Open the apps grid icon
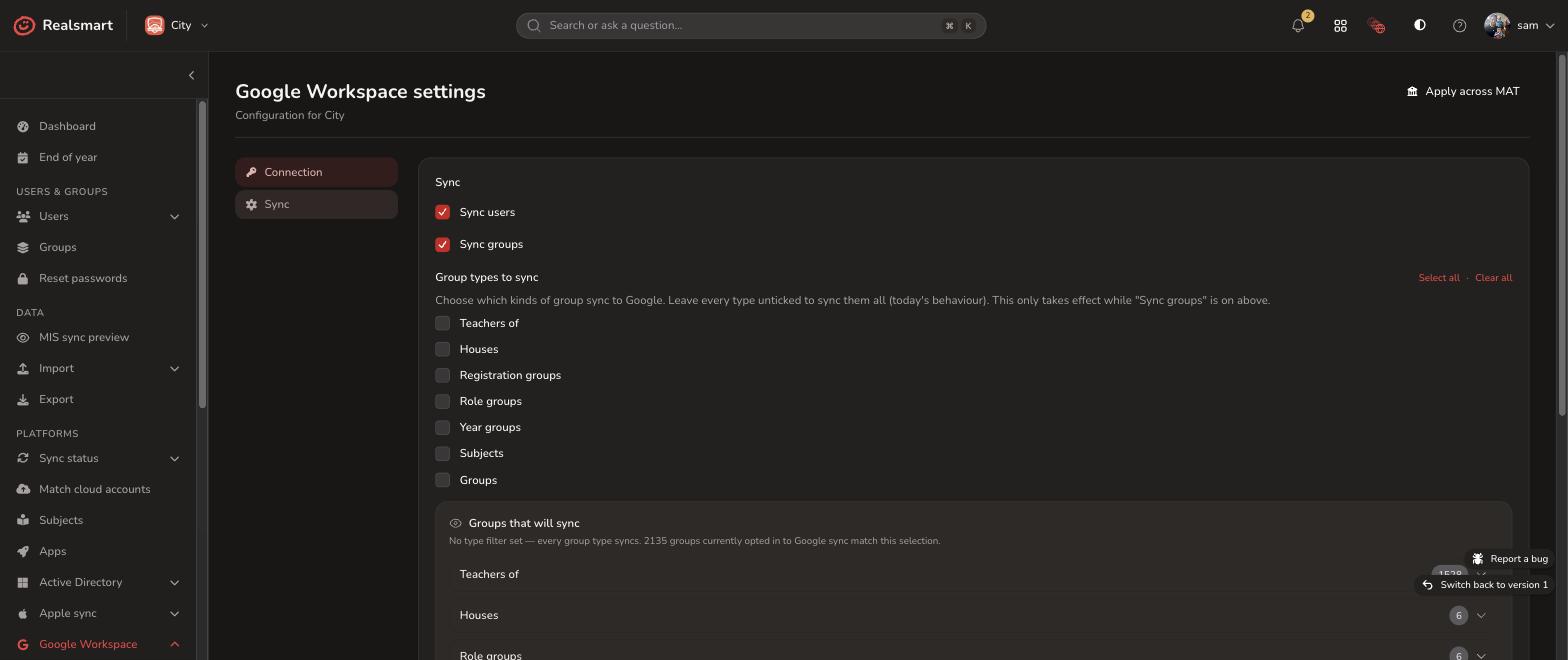Screen dimensions: 1568x660 [x=1340, y=25]
